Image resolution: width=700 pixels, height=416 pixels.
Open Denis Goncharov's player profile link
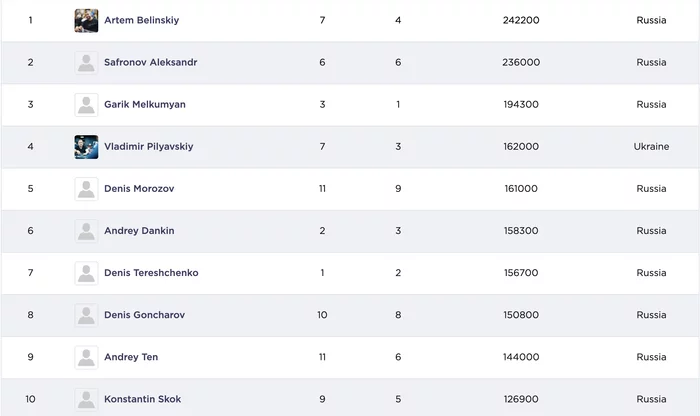point(144,315)
